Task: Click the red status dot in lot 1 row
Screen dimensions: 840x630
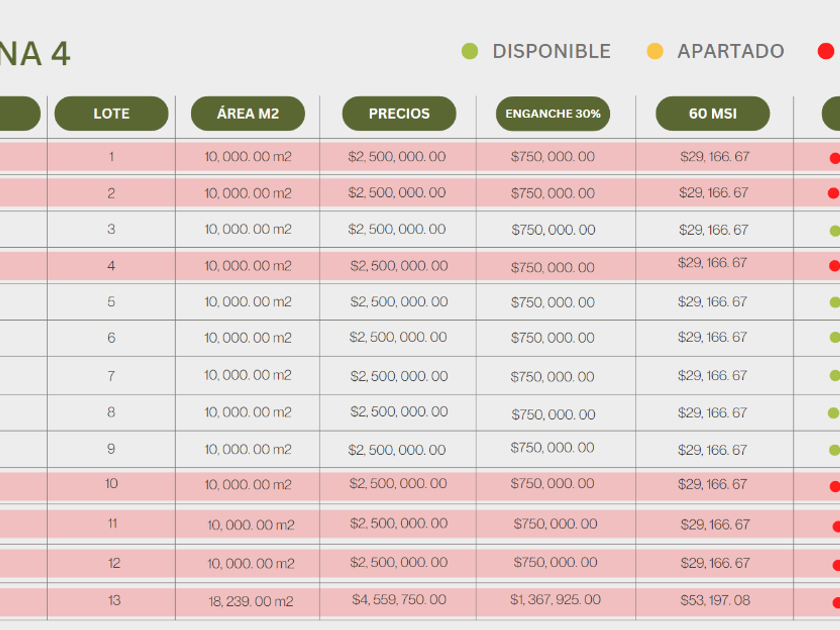Action: click(834, 158)
